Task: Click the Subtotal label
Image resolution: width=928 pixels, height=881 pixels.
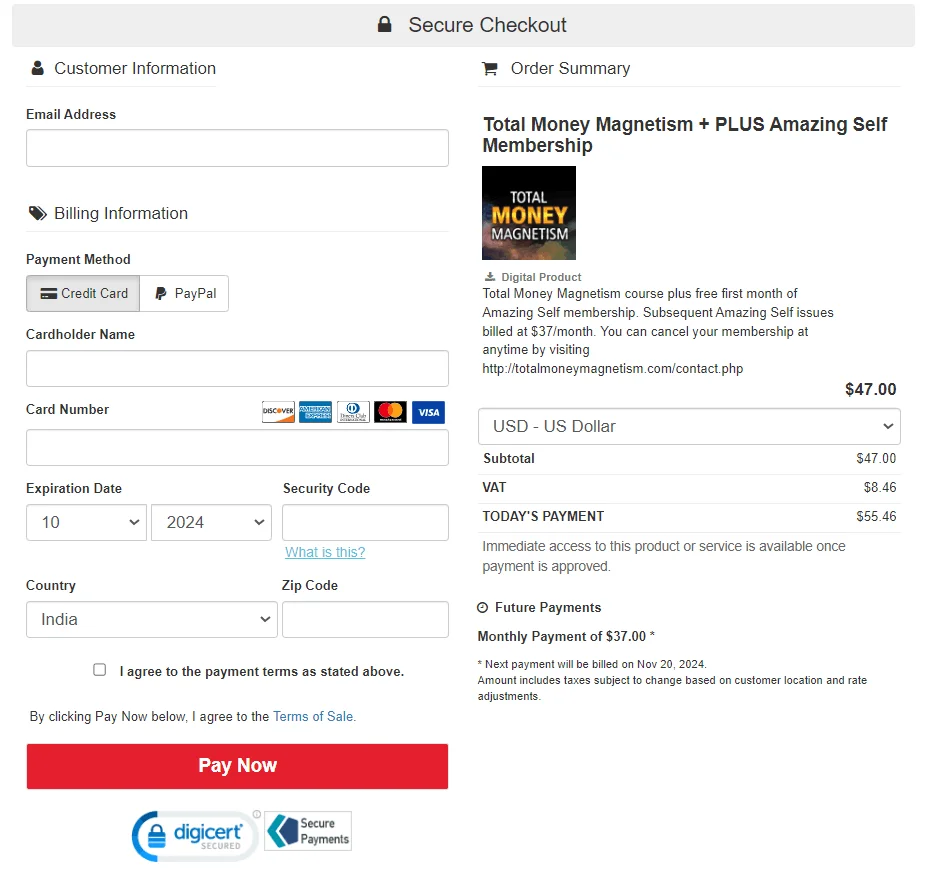Action: (508, 458)
